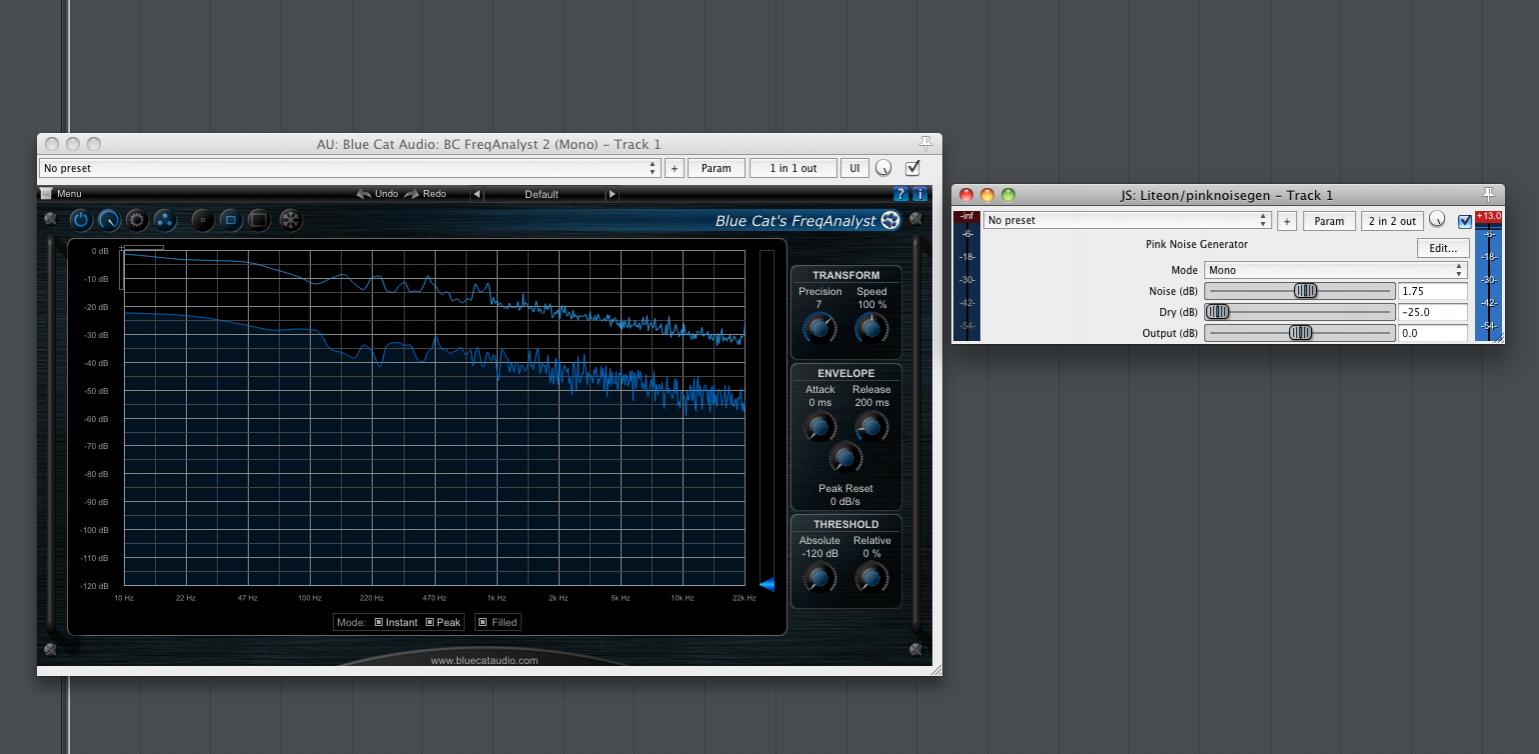Open the gear settings icon in FreqAnalyst
Screen dimensions: 1539x754
coord(137,220)
